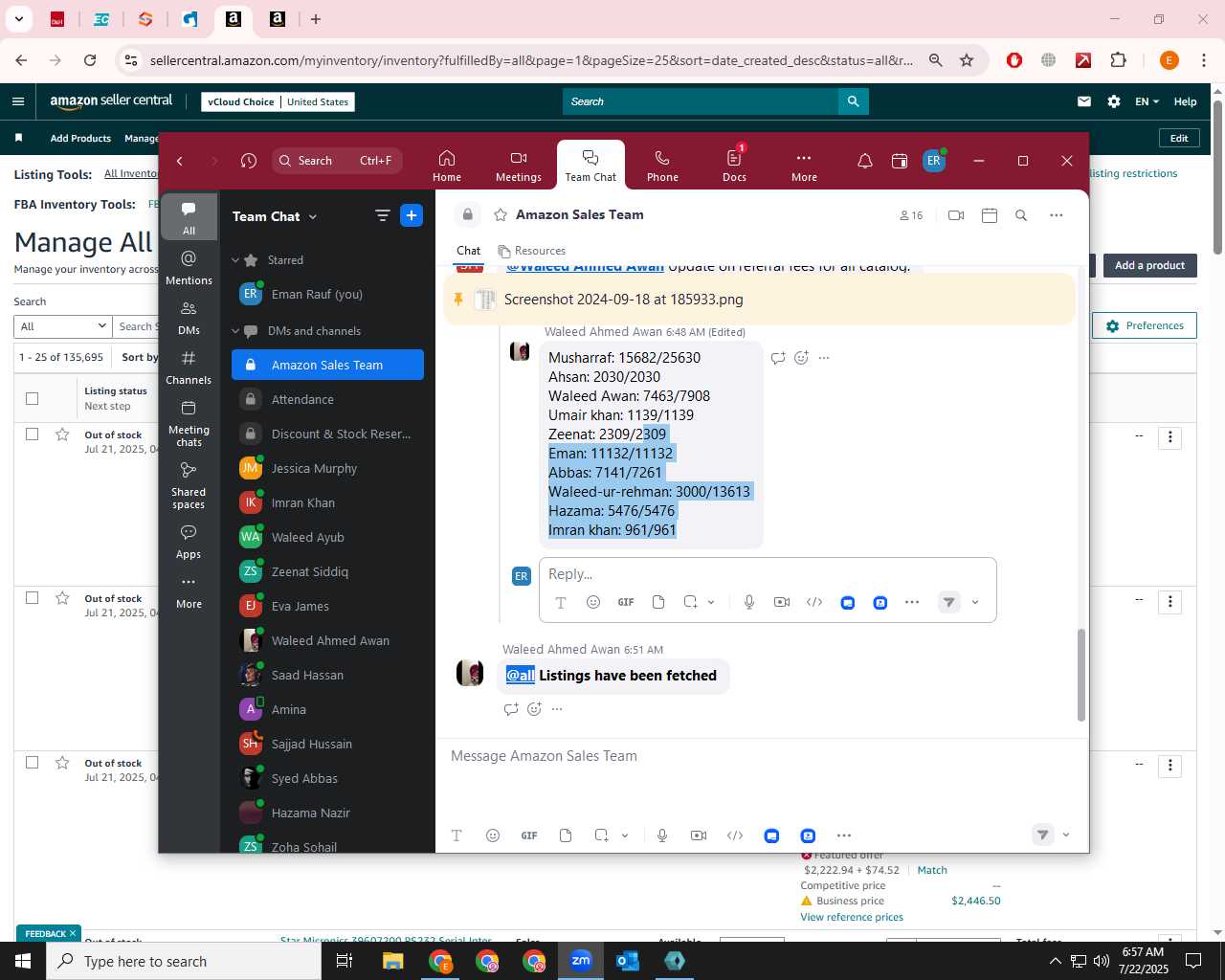This screenshot has width=1225, height=980.
Task: Open the ER profile avatar in Zoom's top bar
Action: 934,161
